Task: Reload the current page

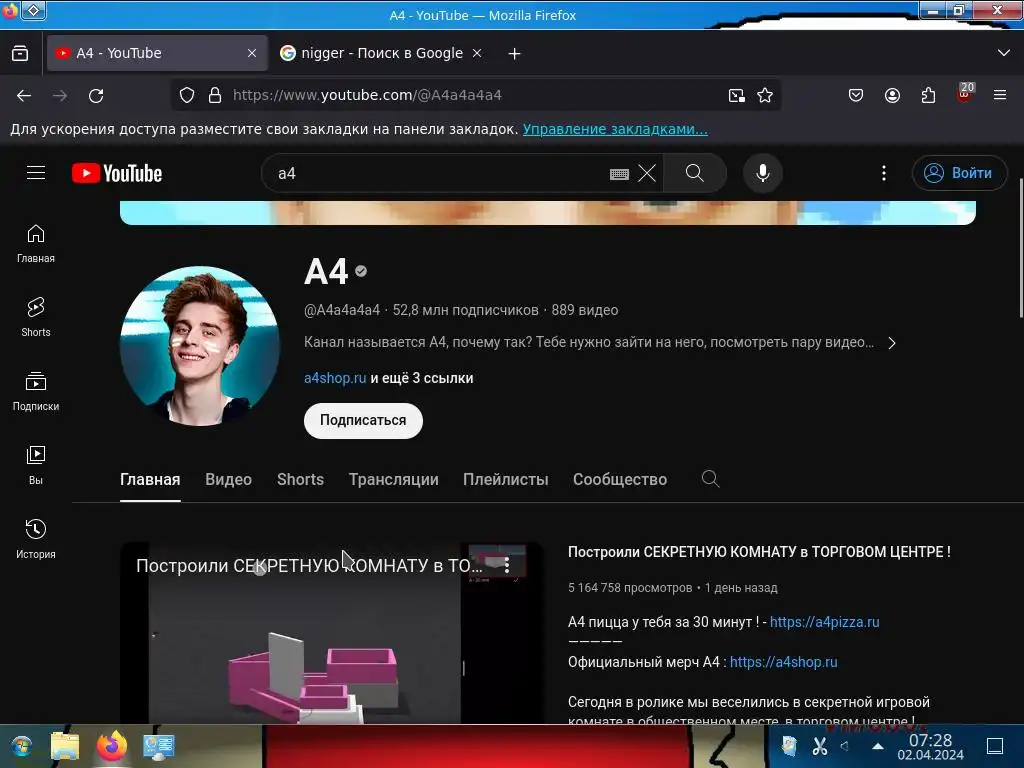Action: pyautogui.click(x=96, y=95)
